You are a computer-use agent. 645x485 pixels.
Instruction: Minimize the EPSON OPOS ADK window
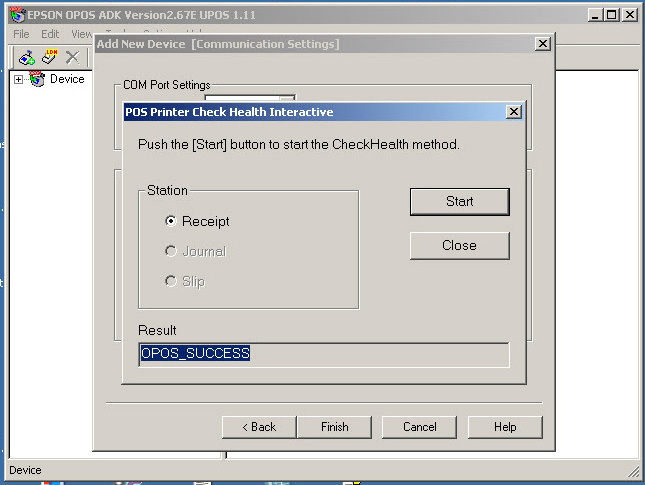(x=595, y=15)
